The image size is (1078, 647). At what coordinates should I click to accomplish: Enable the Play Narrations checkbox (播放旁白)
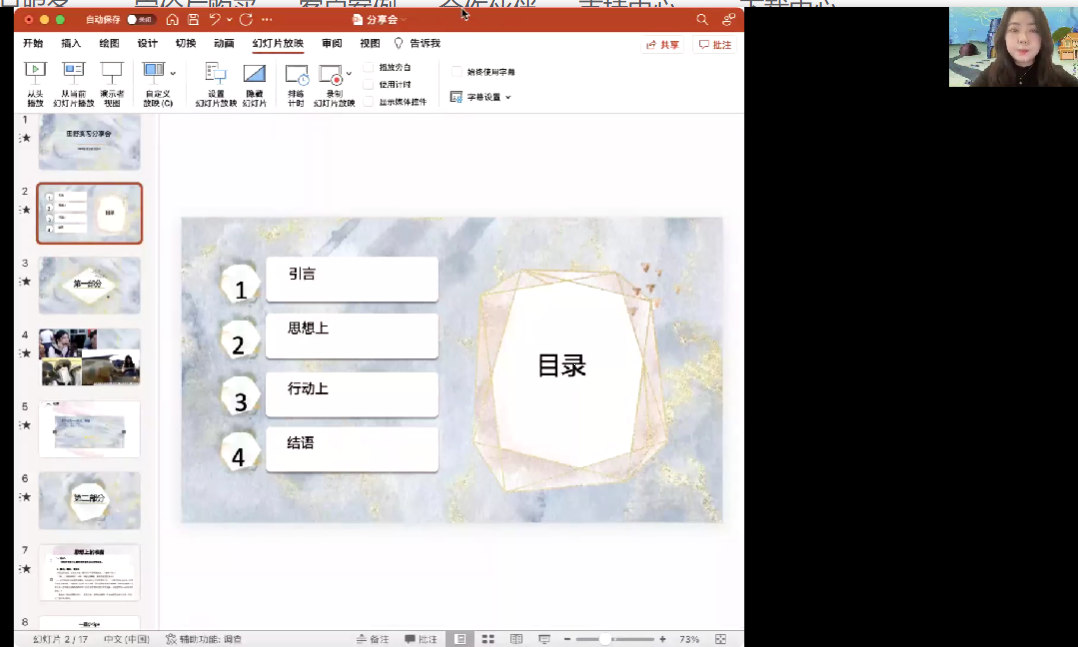[369, 67]
